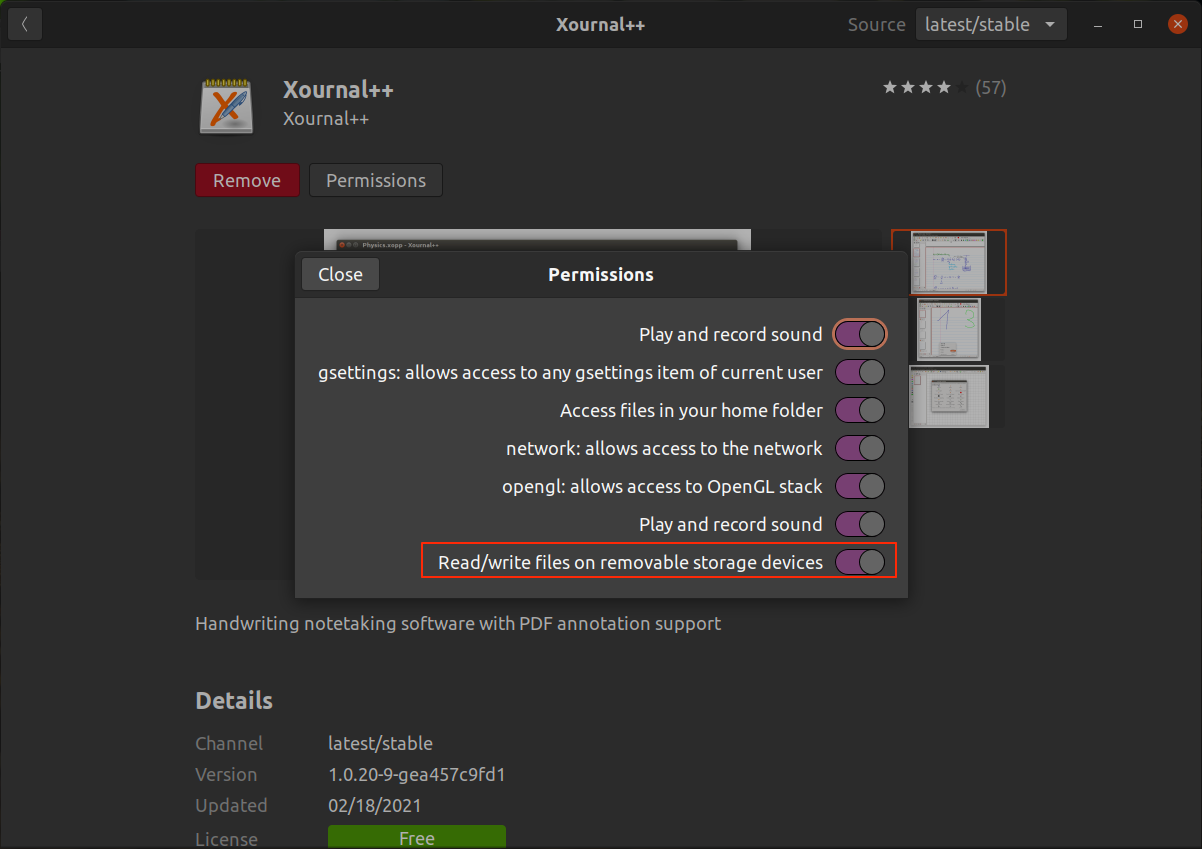Click the Free license badge

pyautogui.click(x=416, y=837)
